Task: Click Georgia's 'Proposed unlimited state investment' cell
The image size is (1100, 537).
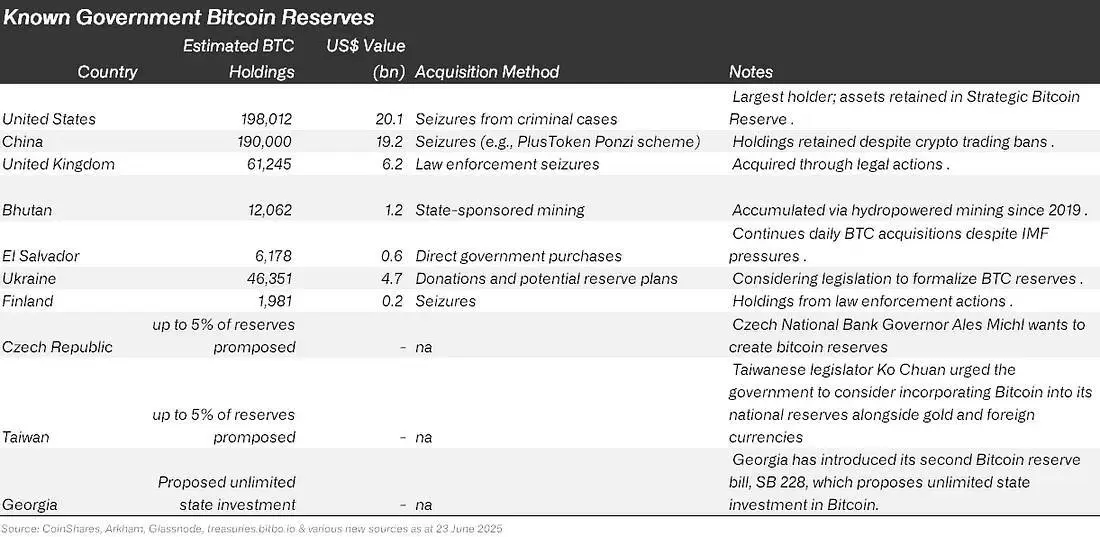Action: pyautogui.click(x=227, y=493)
